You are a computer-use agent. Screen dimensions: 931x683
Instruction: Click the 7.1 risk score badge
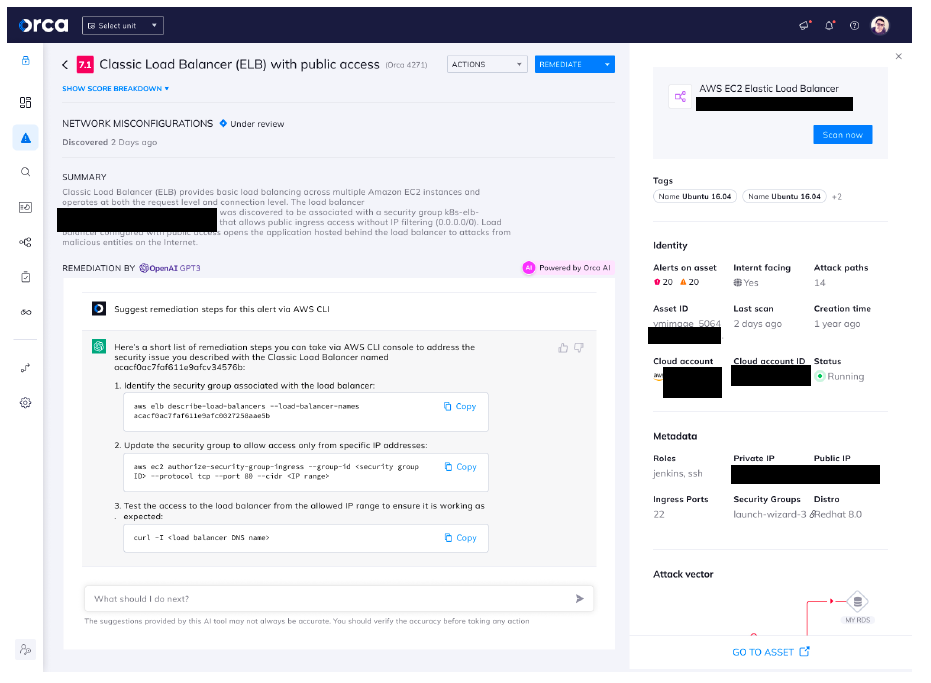point(86,64)
